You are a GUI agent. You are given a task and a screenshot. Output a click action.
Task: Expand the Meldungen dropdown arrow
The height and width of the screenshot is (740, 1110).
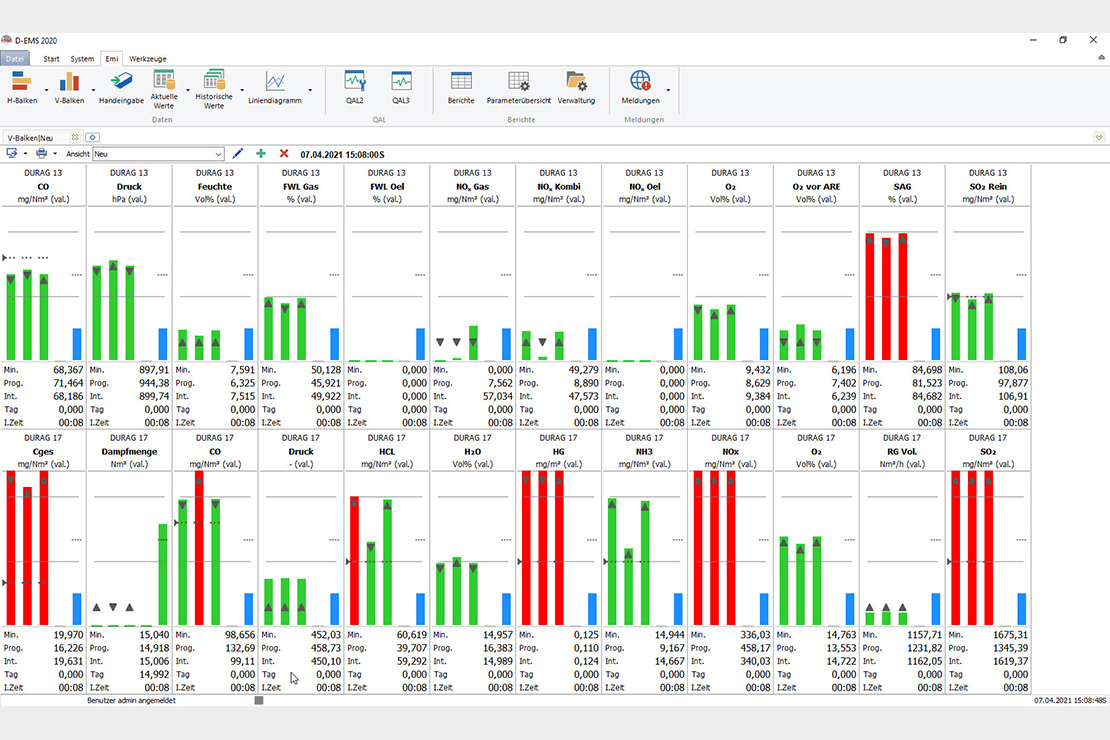tap(667, 90)
